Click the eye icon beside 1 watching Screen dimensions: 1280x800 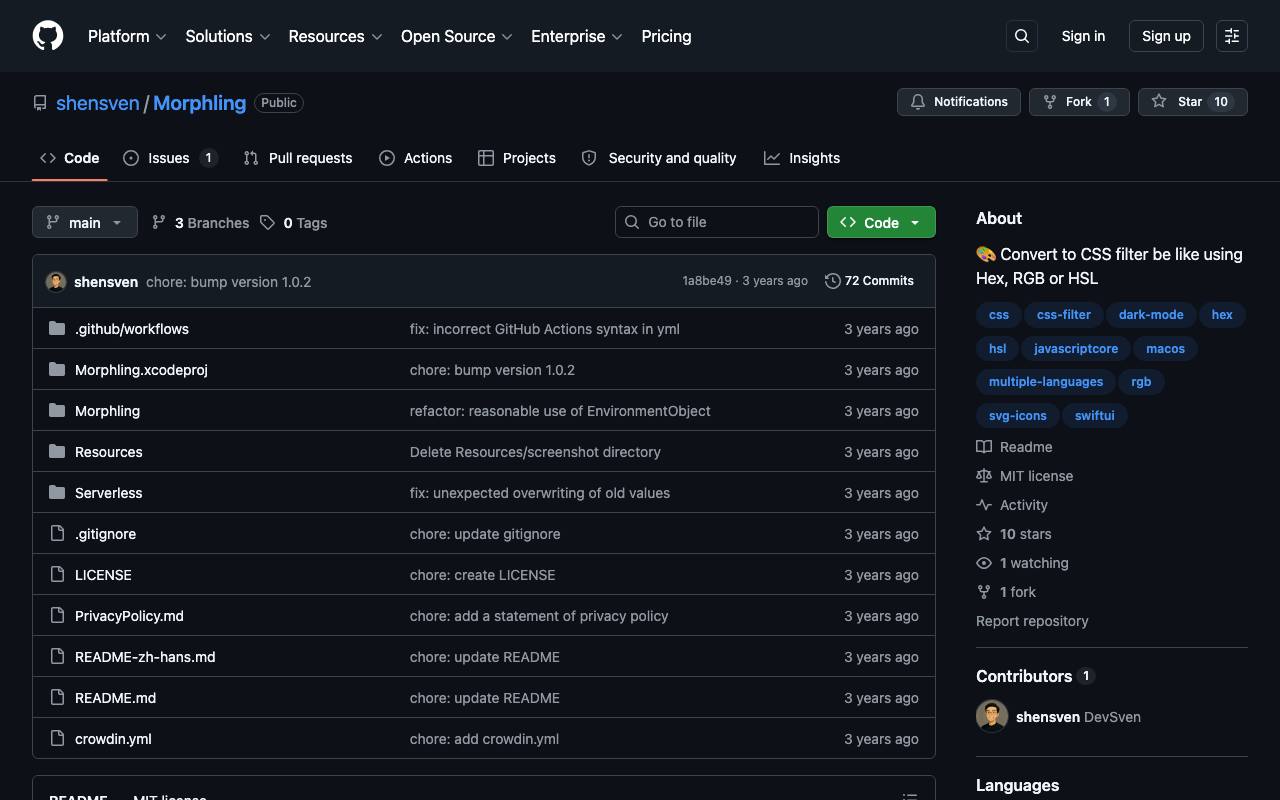[984, 563]
